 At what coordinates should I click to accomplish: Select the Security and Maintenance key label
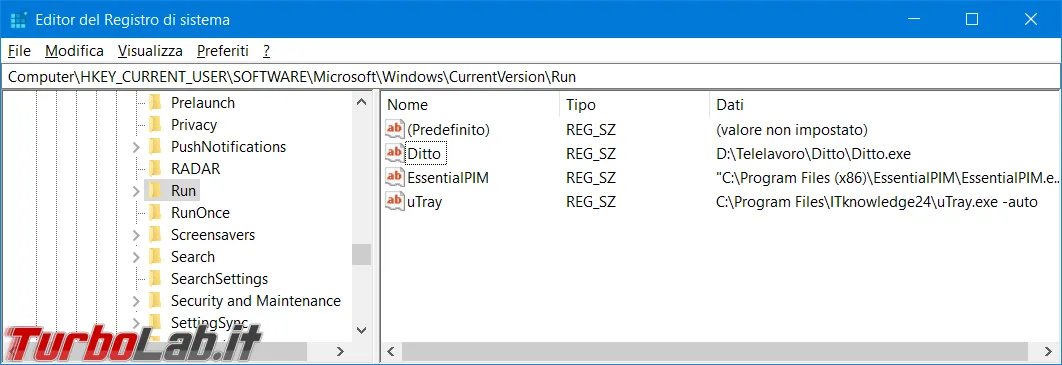pyautogui.click(x=255, y=301)
